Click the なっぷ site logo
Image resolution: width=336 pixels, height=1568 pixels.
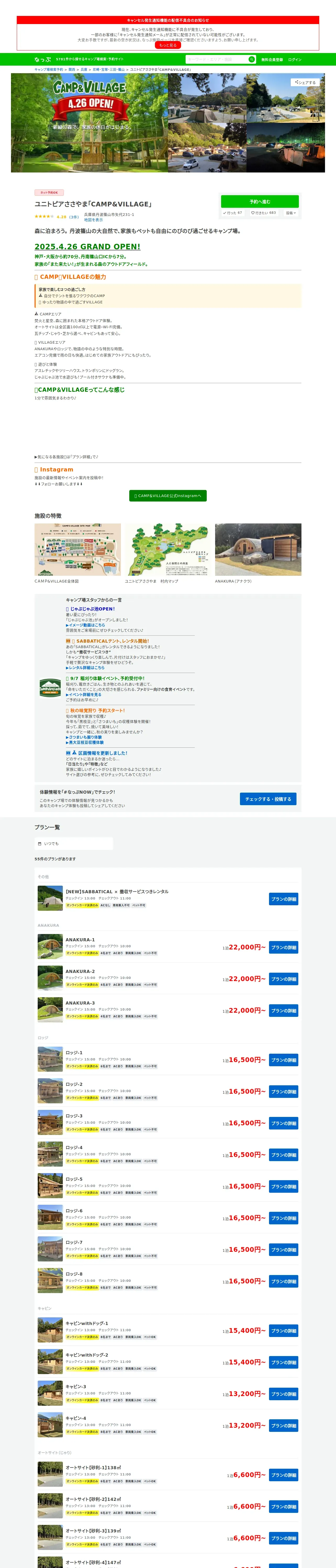click(43, 60)
